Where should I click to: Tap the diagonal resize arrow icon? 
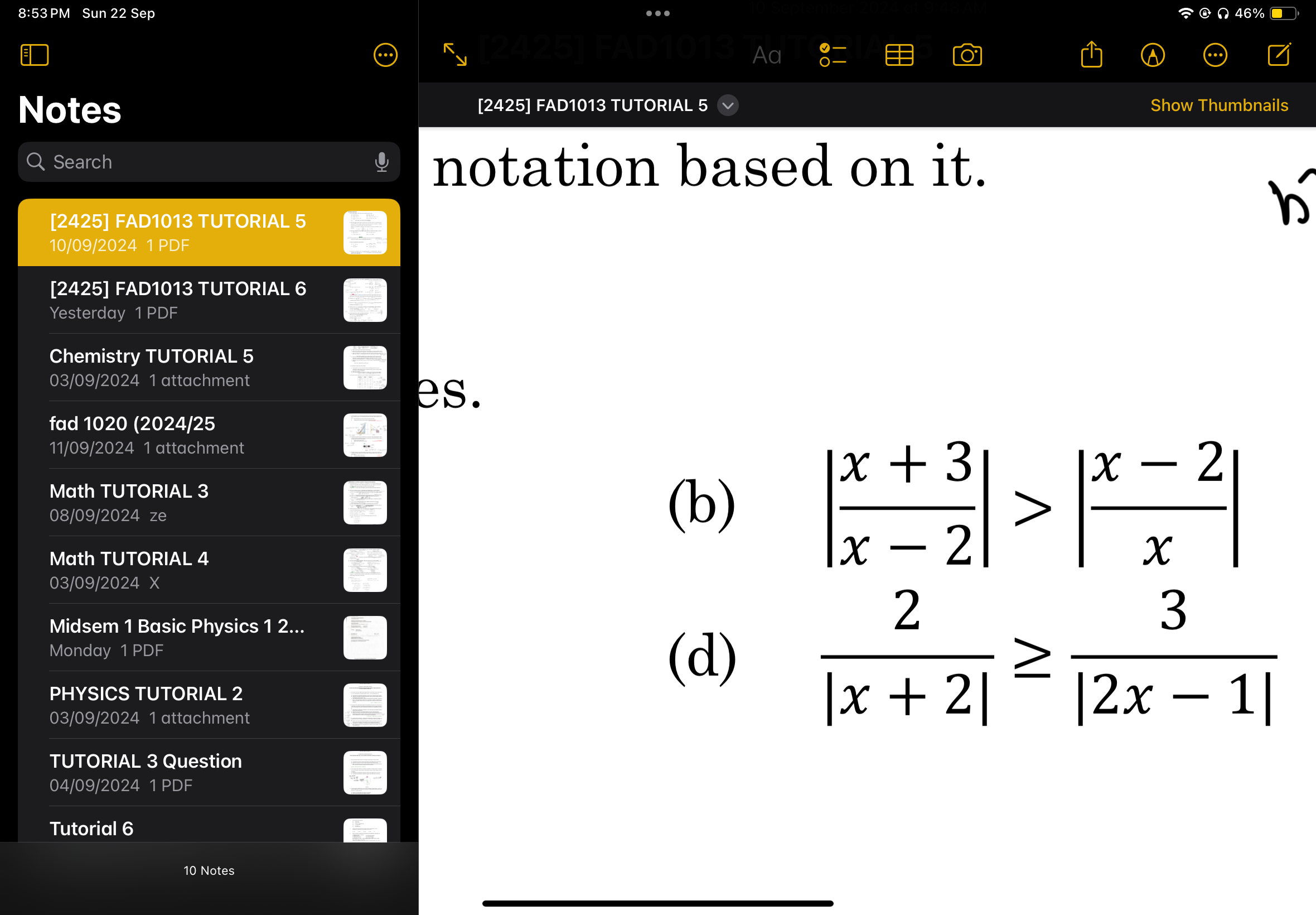[x=455, y=55]
